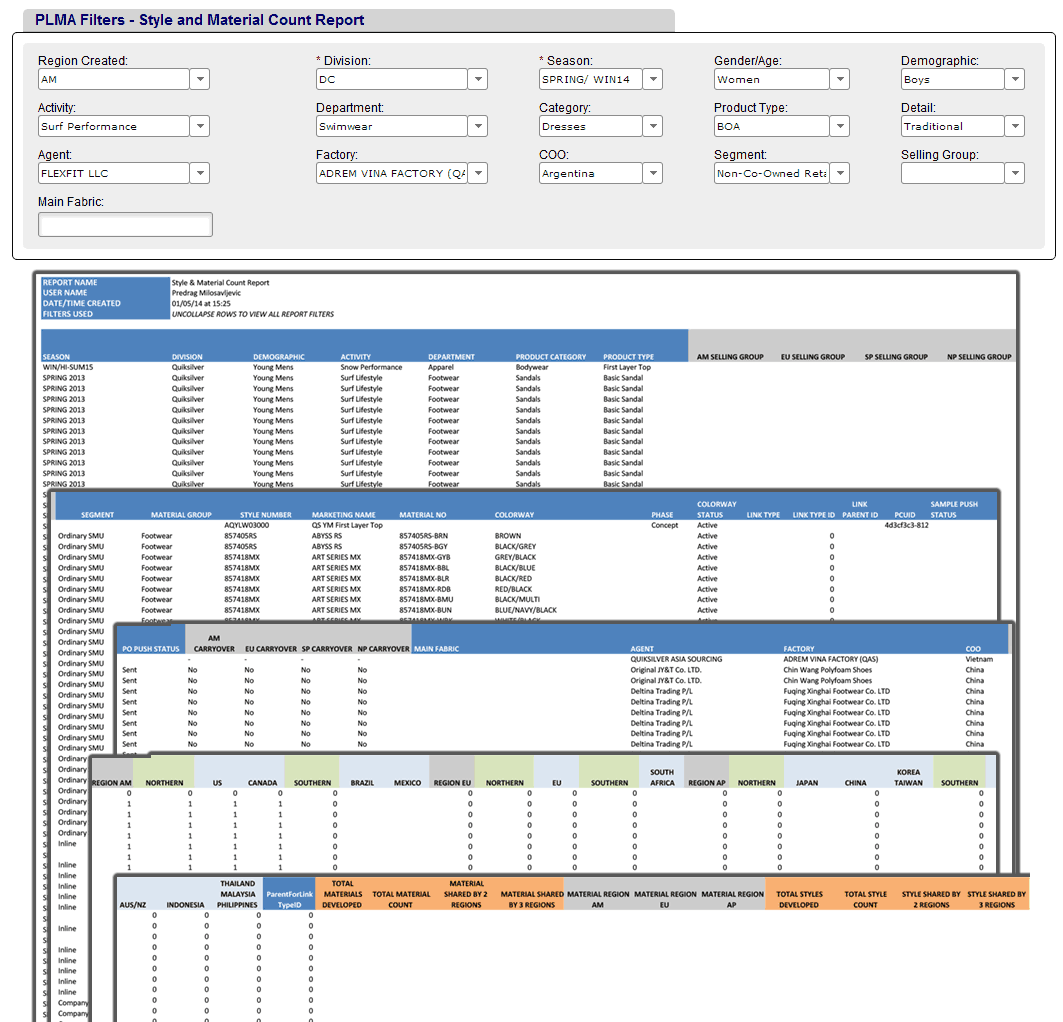Click the PRODUCT CATEGORY column header
Screen dimensions: 1063x1022
coord(550,357)
